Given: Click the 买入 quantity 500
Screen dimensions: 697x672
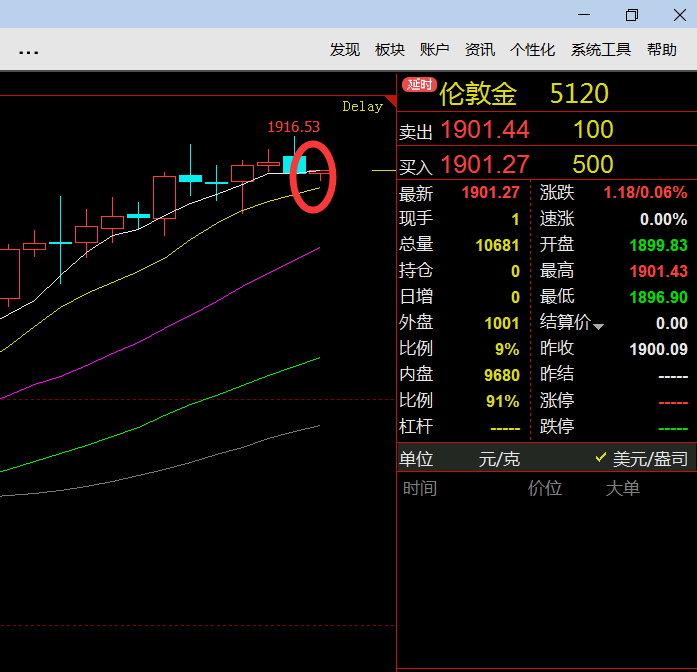Looking at the screenshot, I should [x=593, y=164].
